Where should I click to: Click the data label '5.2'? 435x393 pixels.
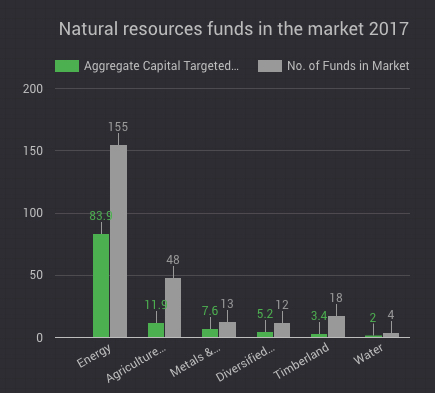[x=265, y=314]
